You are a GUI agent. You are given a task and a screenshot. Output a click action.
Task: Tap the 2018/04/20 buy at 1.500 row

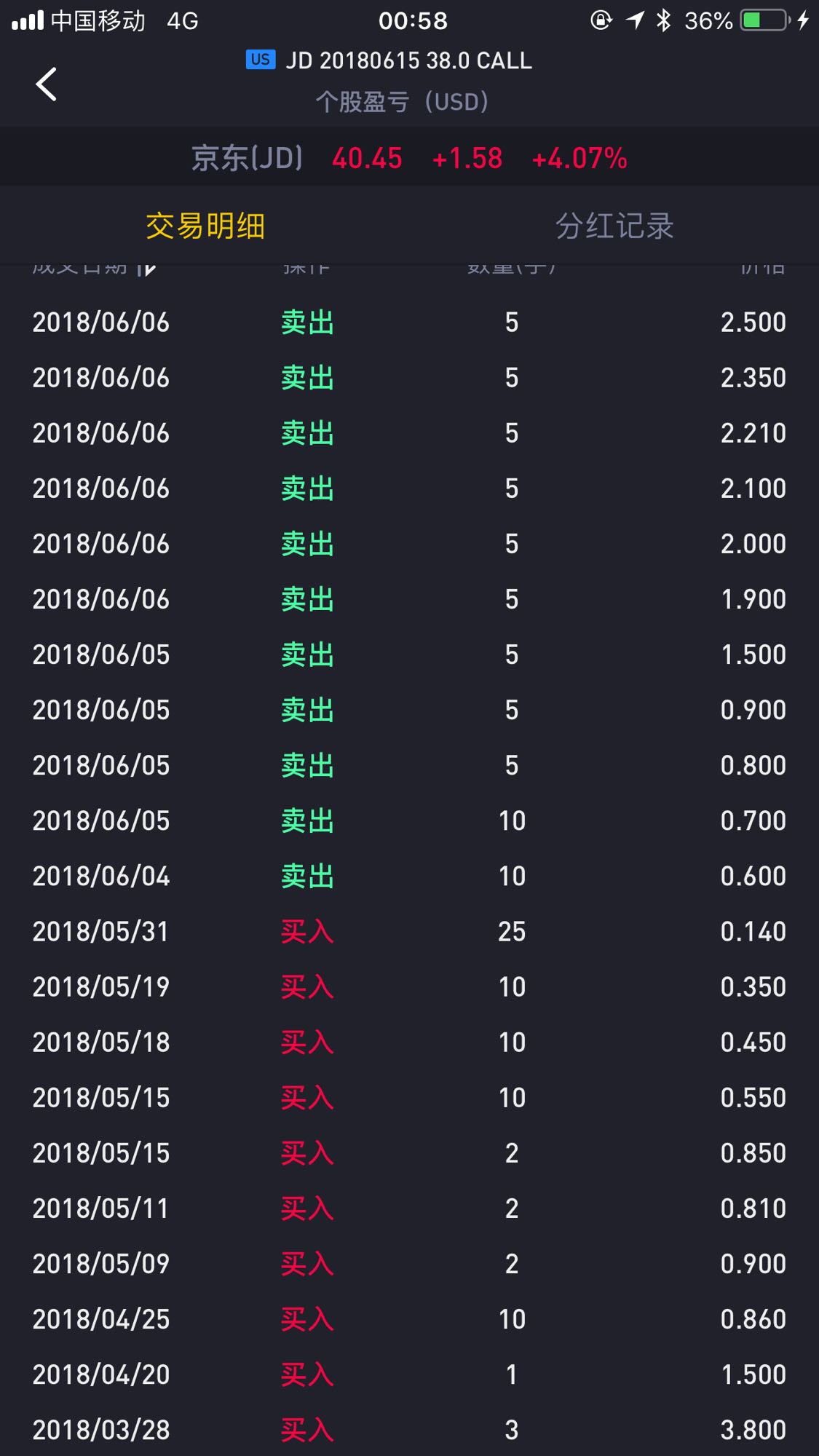(409, 1374)
